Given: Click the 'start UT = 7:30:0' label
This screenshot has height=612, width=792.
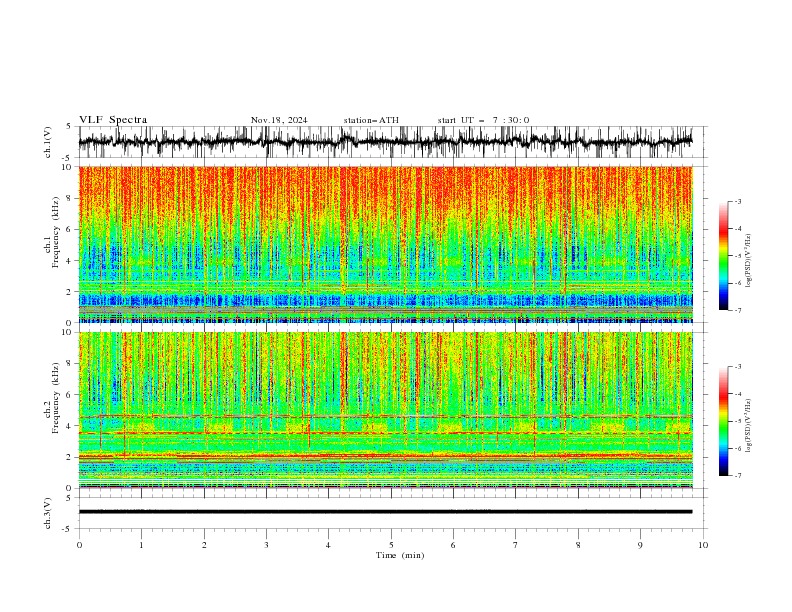Looking at the screenshot, I should (x=483, y=120).
